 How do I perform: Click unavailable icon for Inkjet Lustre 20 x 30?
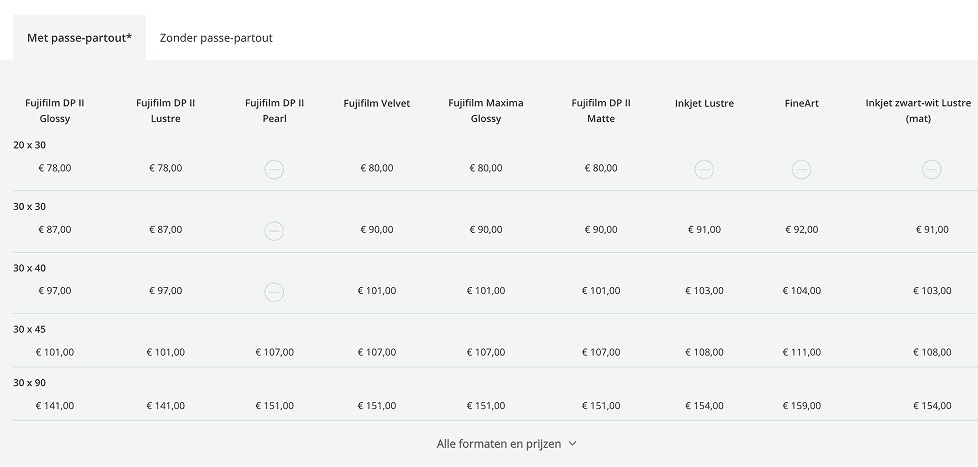point(704,169)
